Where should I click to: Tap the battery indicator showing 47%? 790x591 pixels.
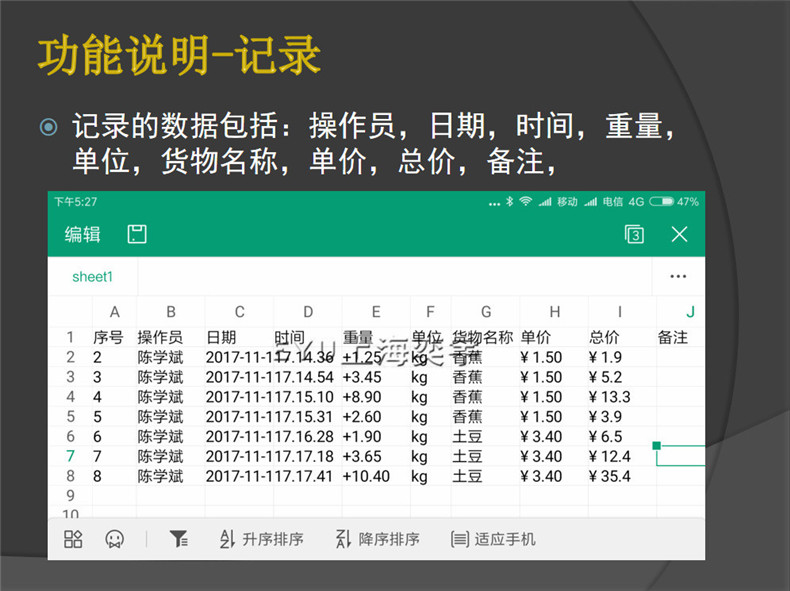point(674,202)
